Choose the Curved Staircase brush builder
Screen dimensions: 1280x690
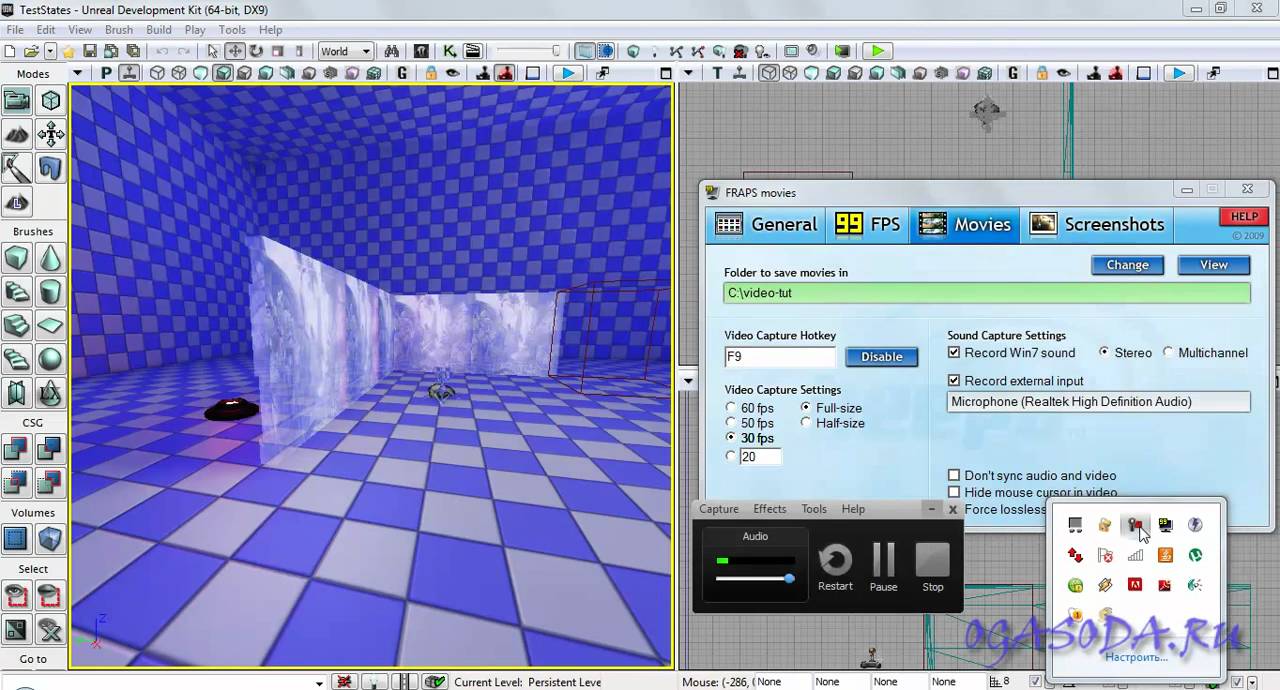17,293
